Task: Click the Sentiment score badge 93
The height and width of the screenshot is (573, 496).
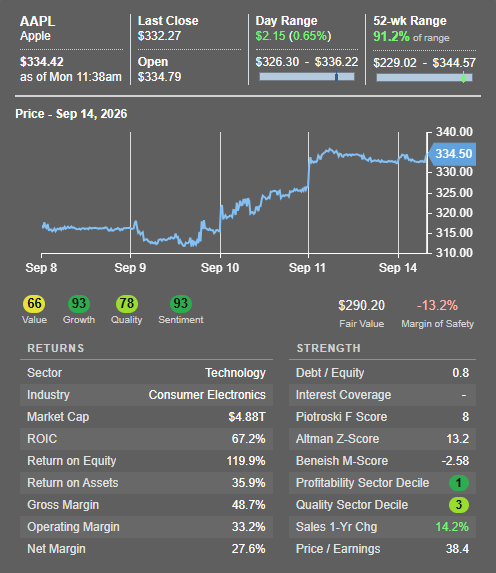Action: (181, 304)
